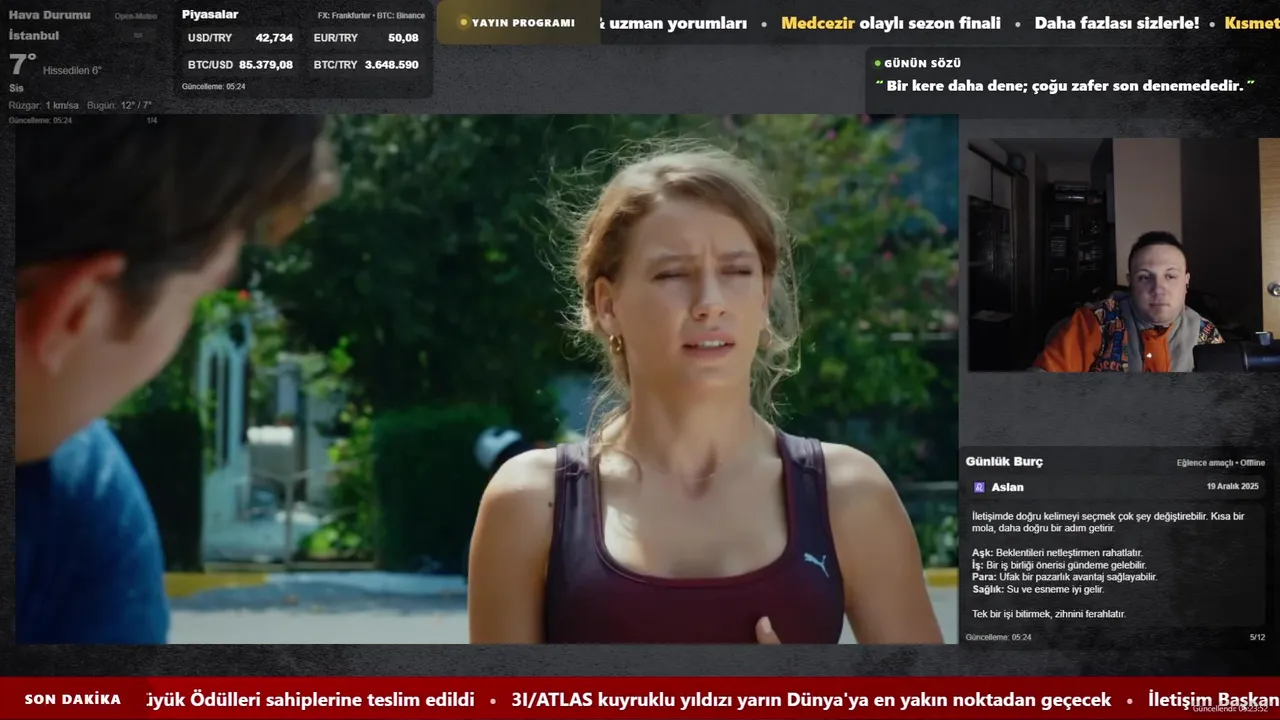Screen dimensions: 1280x720
Task: Click the İş horoscope line
Action: (x=1059, y=565)
